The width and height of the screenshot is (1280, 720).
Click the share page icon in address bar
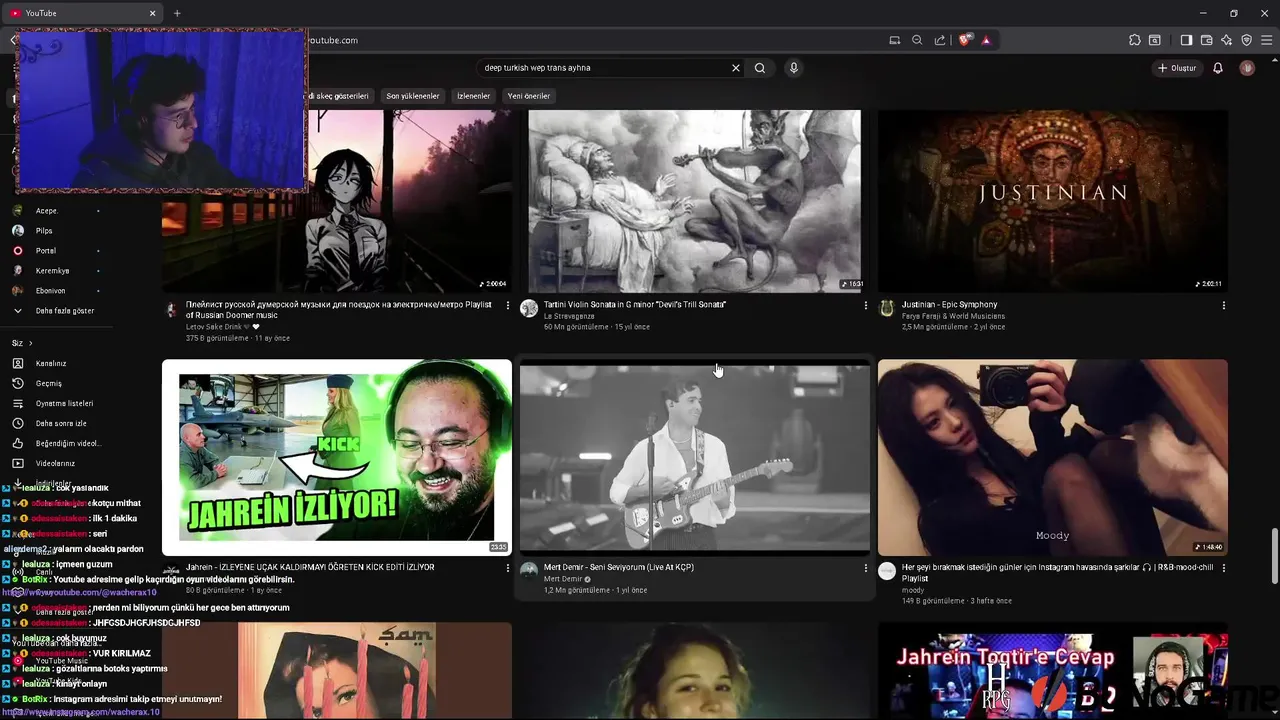[x=940, y=40]
